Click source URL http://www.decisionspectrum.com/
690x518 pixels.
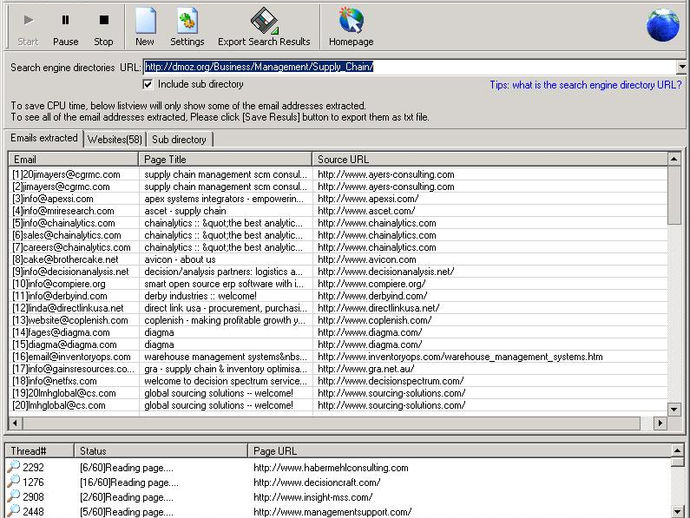point(390,381)
